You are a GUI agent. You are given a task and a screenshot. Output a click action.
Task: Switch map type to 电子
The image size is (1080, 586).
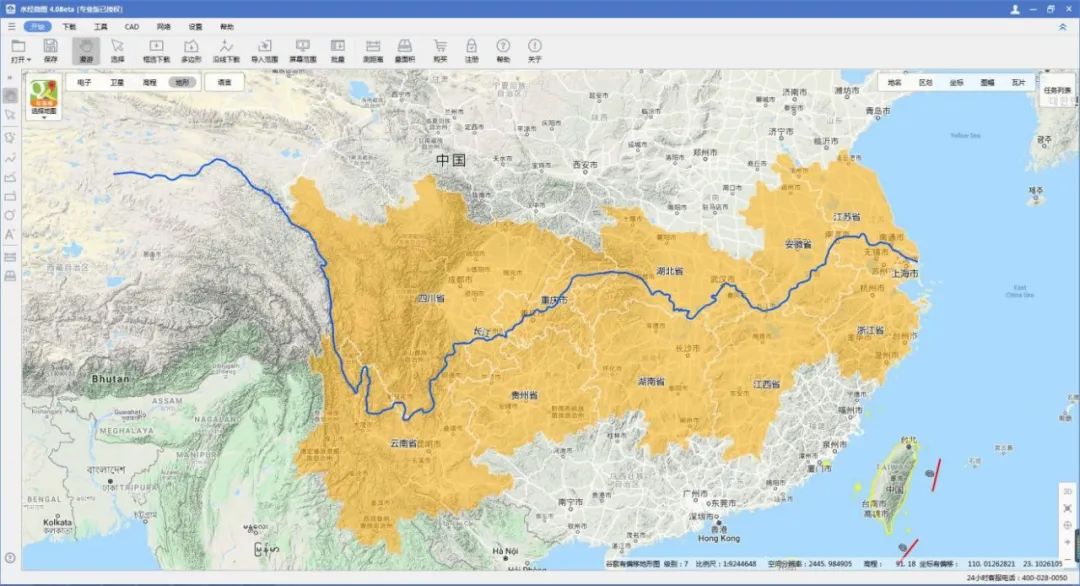[84, 82]
